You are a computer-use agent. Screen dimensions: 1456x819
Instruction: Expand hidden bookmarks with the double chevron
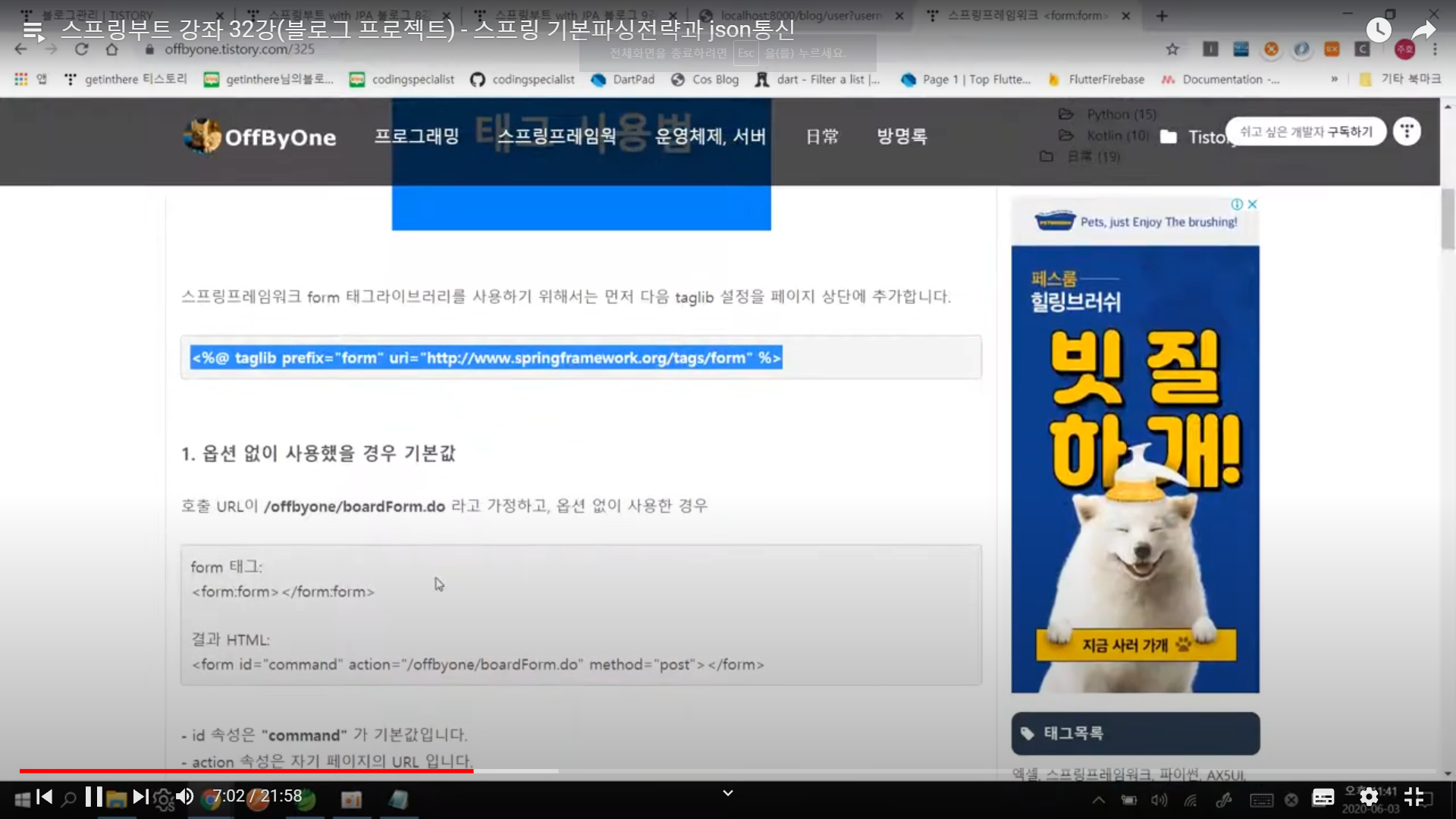point(1334,79)
